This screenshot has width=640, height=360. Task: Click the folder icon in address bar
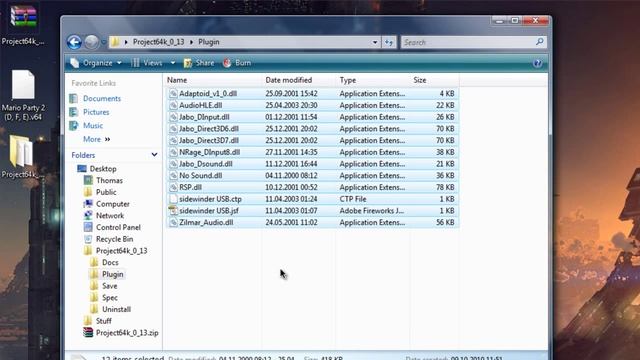(x=115, y=42)
